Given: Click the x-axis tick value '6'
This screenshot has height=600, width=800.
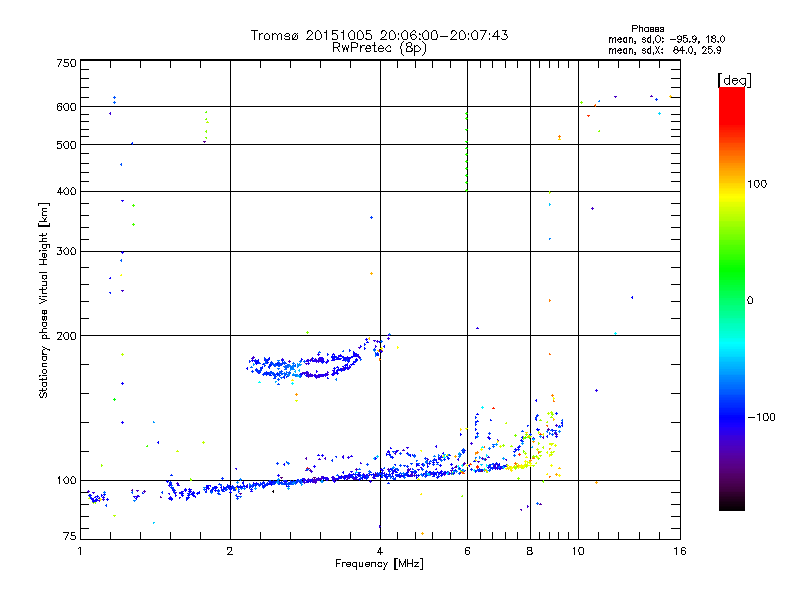Looking at the screenshot, I should [467, 551].
